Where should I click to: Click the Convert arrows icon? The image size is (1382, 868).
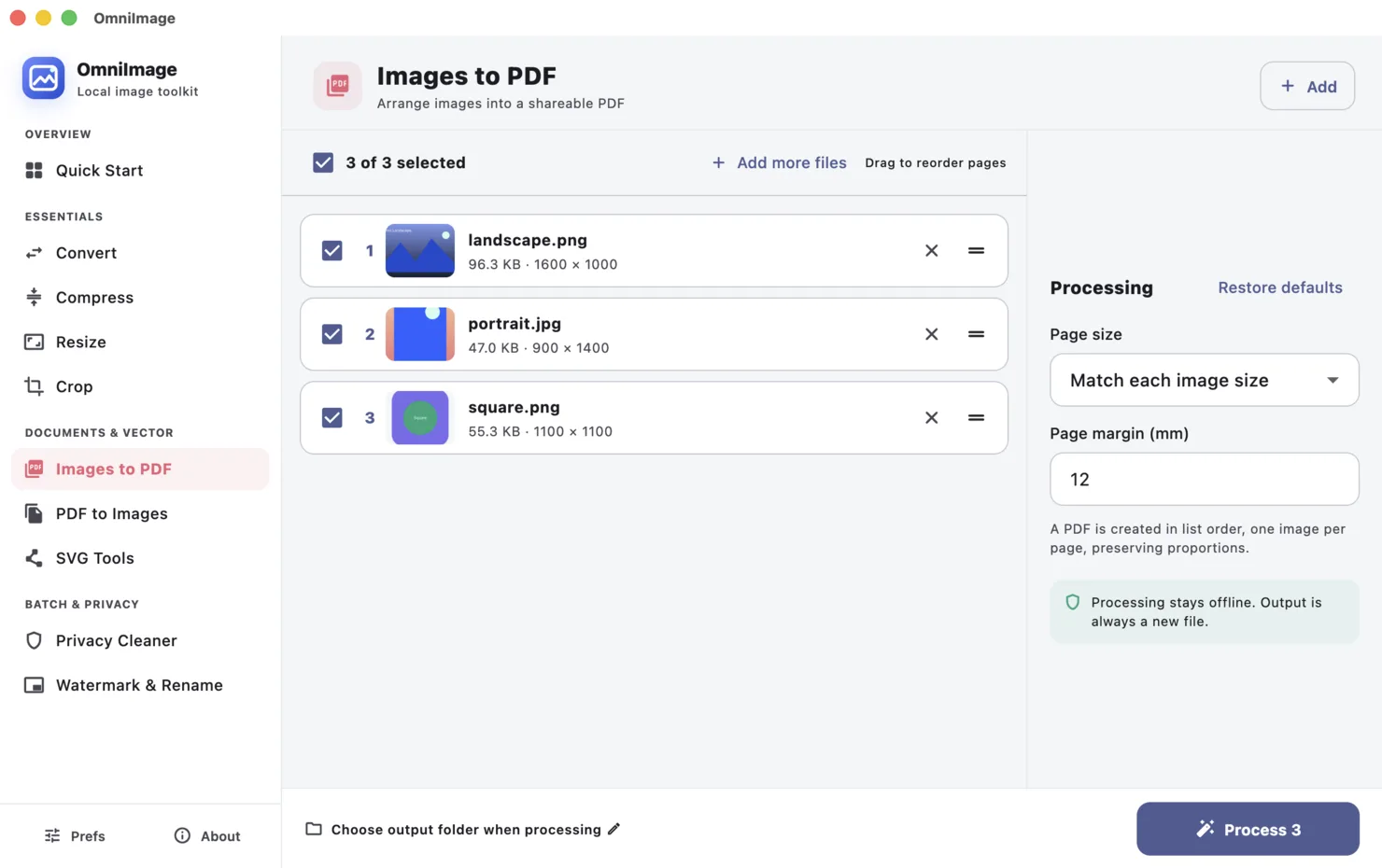[x=34, y=253]
